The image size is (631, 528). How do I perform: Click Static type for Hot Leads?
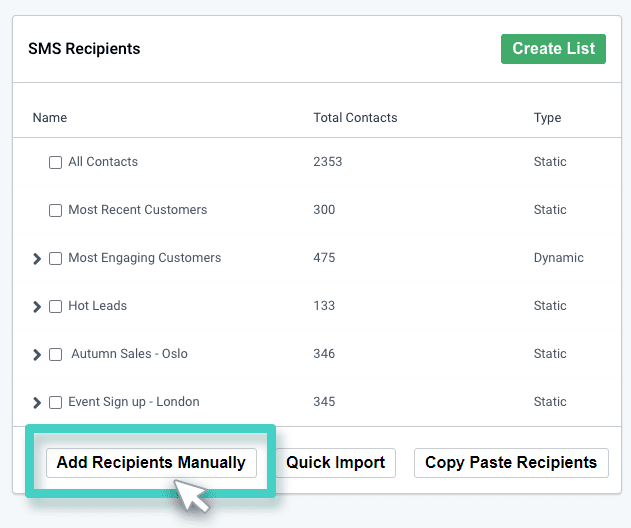(x=550, y=306)
